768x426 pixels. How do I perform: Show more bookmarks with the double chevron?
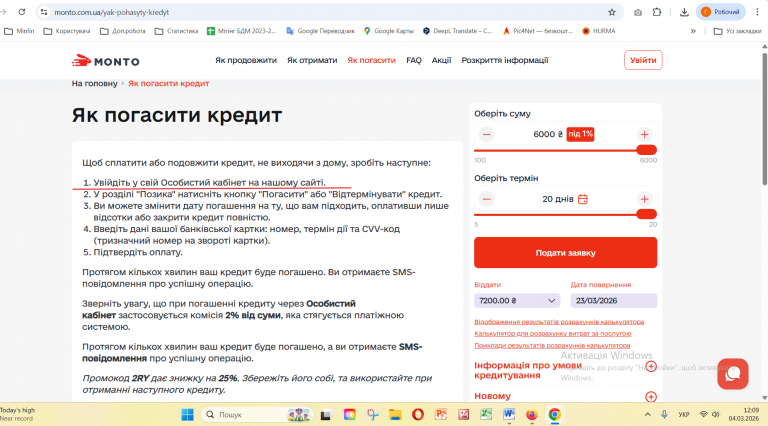[693, 31]
